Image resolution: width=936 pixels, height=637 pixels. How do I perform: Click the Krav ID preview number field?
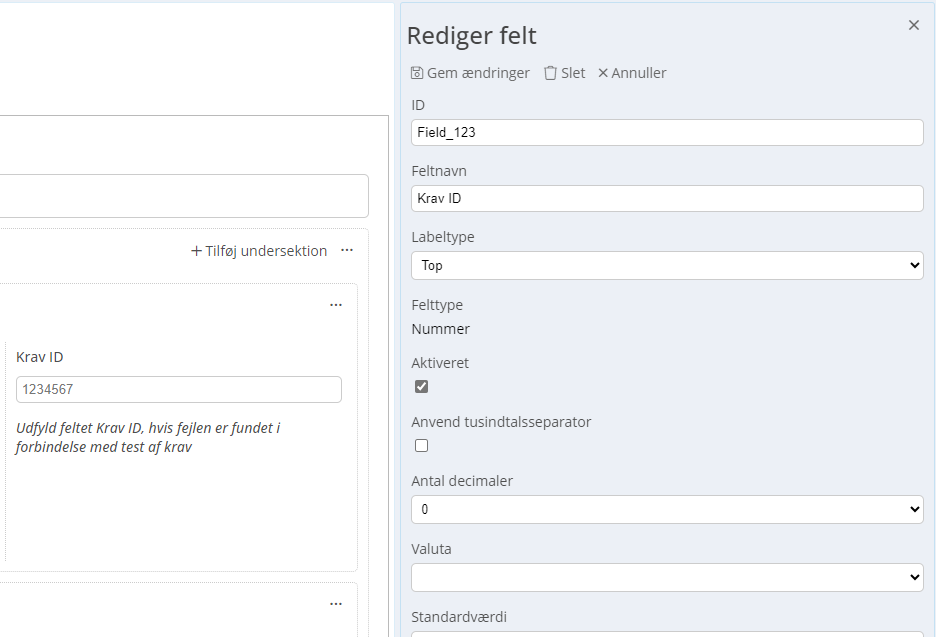tap(178, 389)
